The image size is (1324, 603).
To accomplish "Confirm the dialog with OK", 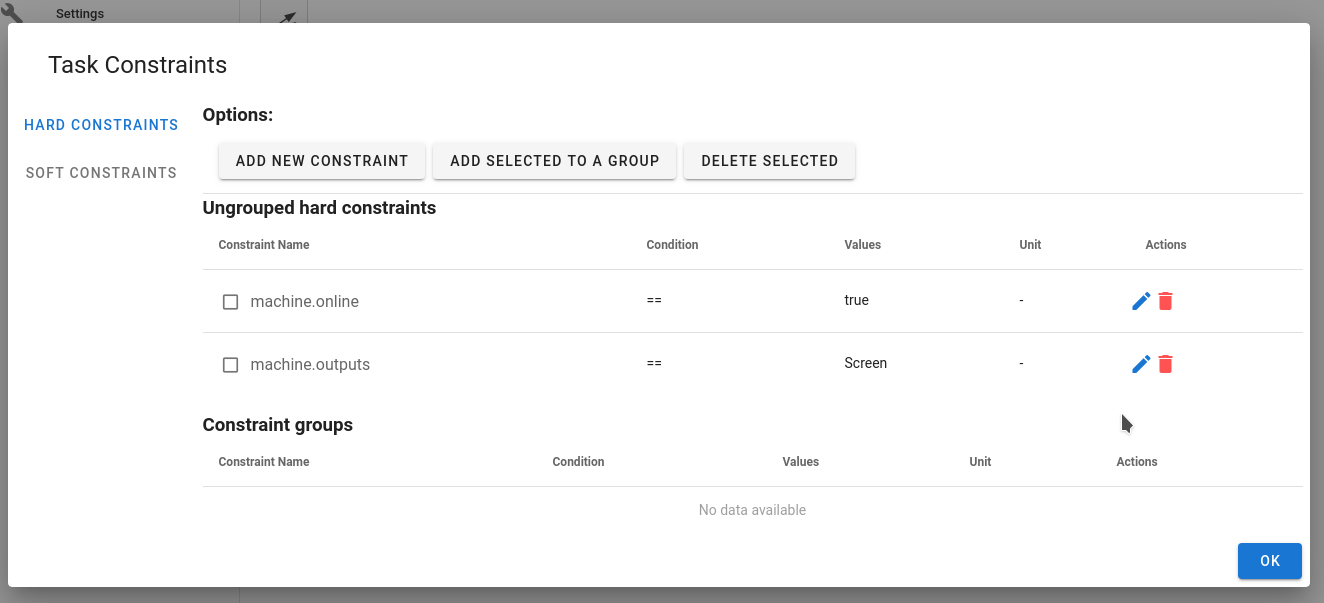I will click(1269, 561).
